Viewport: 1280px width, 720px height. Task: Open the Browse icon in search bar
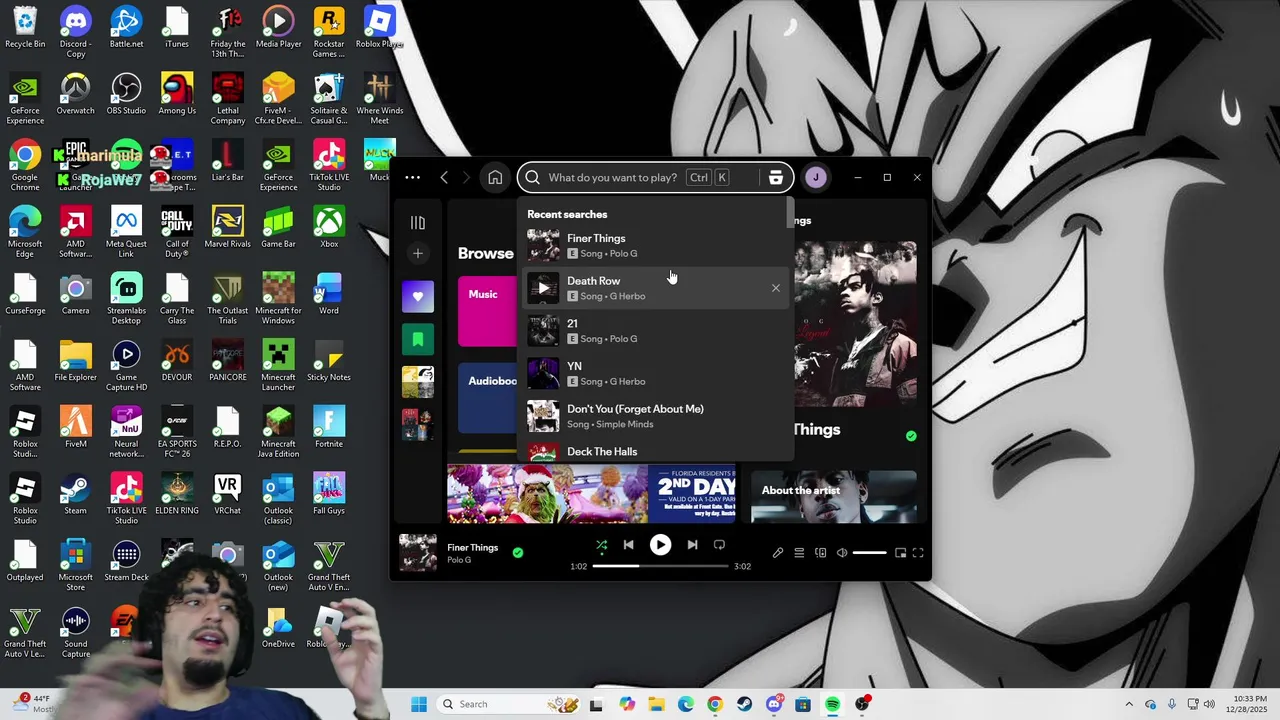[775, 177]
